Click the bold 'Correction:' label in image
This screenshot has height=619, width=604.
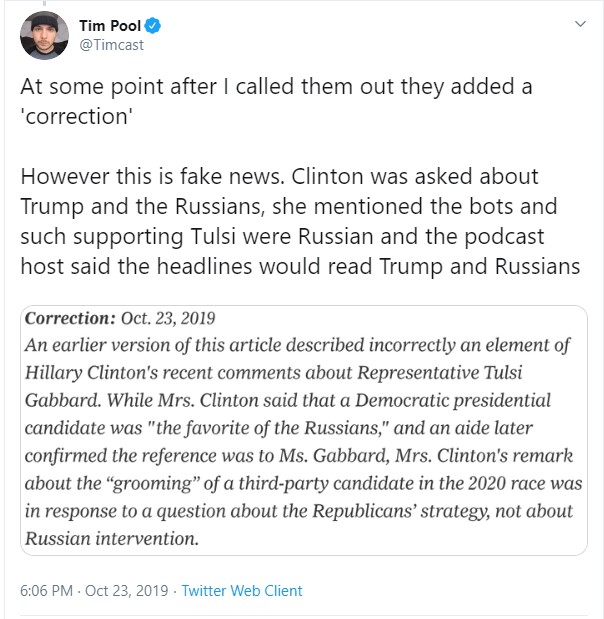[69, 320]
